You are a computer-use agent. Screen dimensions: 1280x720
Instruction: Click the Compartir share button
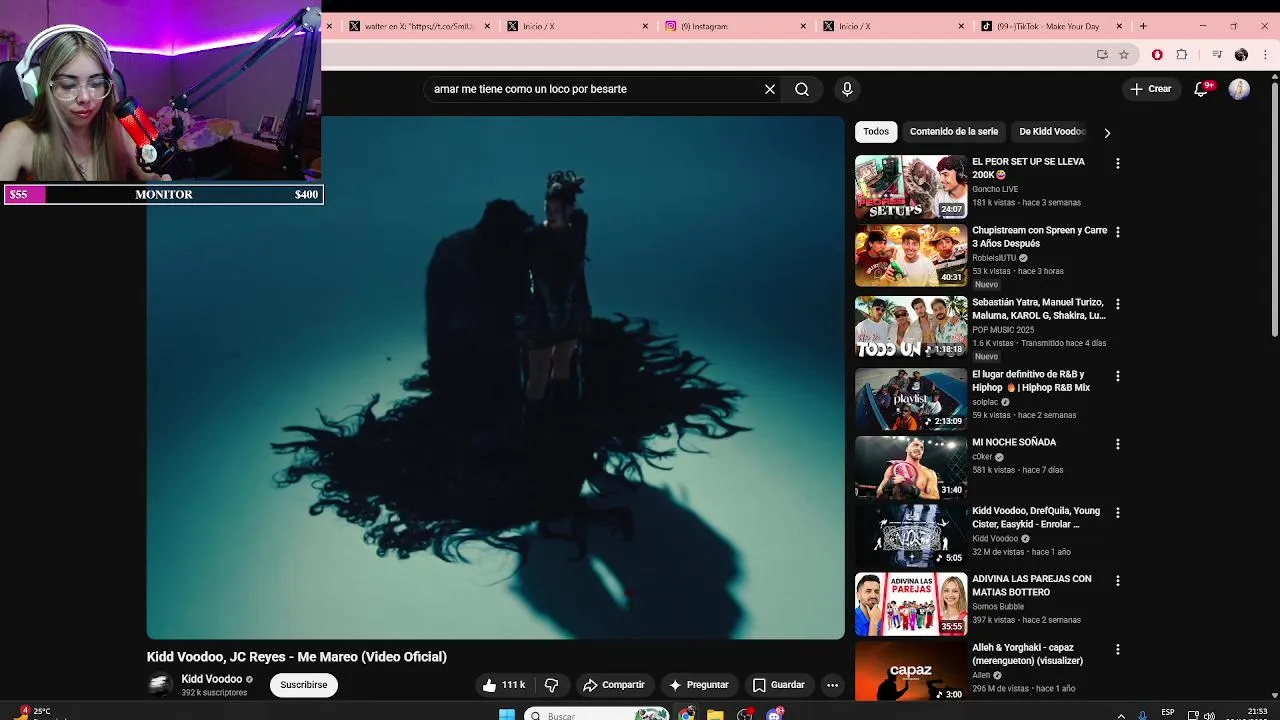coord(613,685)
